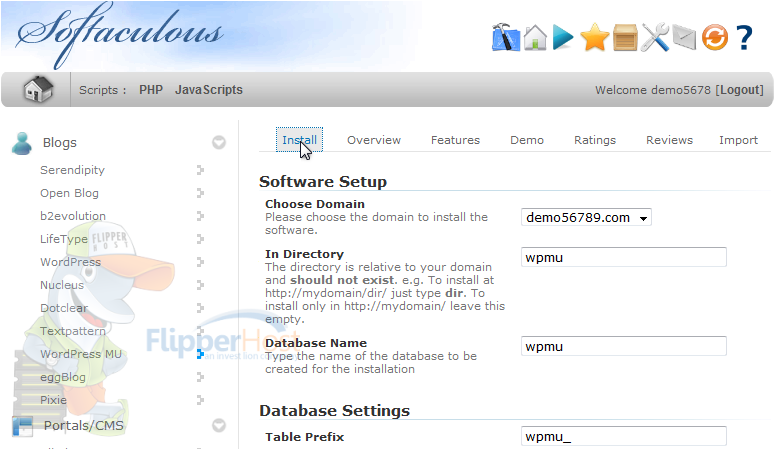Viewport: 776px width, 450px height.
Task: Select WordPress in the Blogs list
Action: (x=70, y=262)
